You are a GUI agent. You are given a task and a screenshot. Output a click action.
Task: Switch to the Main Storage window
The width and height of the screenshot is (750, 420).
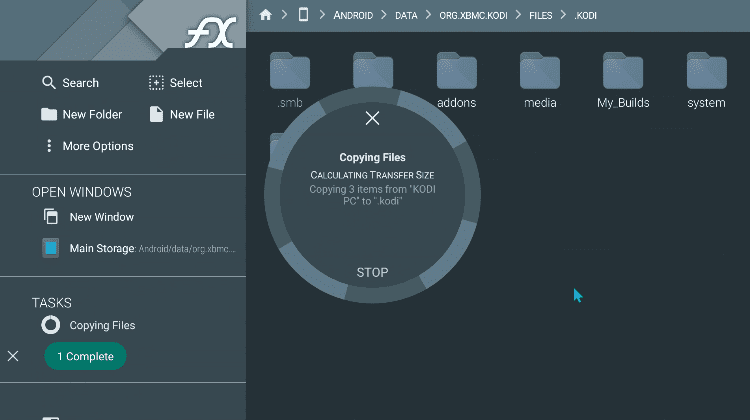coord(139,248)
